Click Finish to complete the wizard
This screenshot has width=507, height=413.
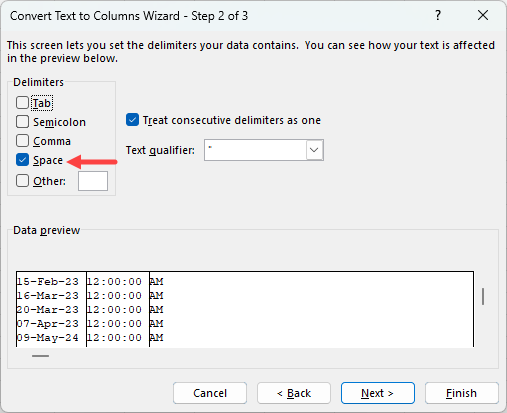462,393
